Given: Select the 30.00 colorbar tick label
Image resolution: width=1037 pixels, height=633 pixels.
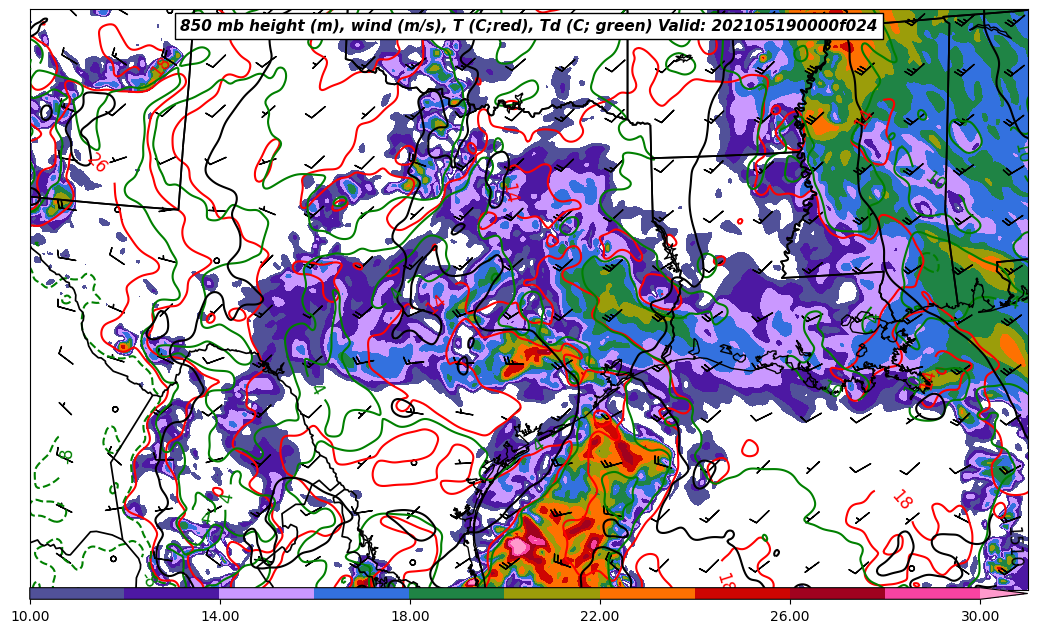Looking at the screenshot, I should pos(980,616).
